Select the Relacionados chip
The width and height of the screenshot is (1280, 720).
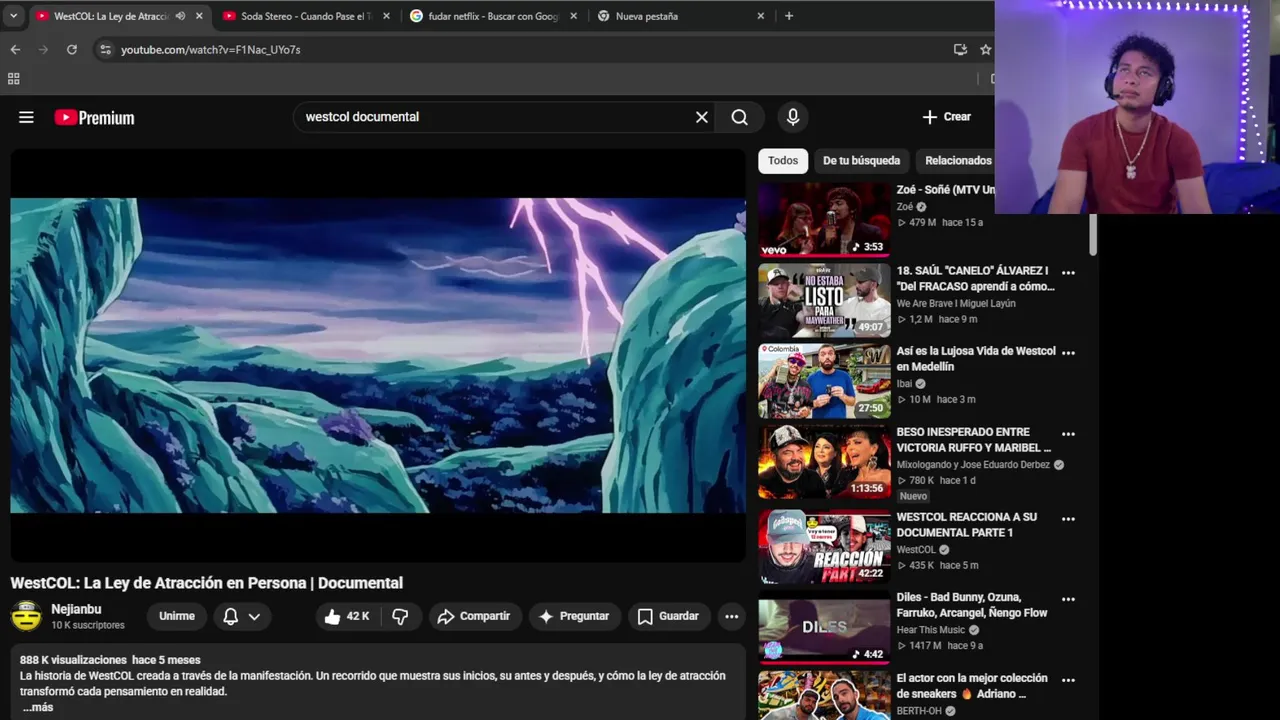[x=958, y=160]
